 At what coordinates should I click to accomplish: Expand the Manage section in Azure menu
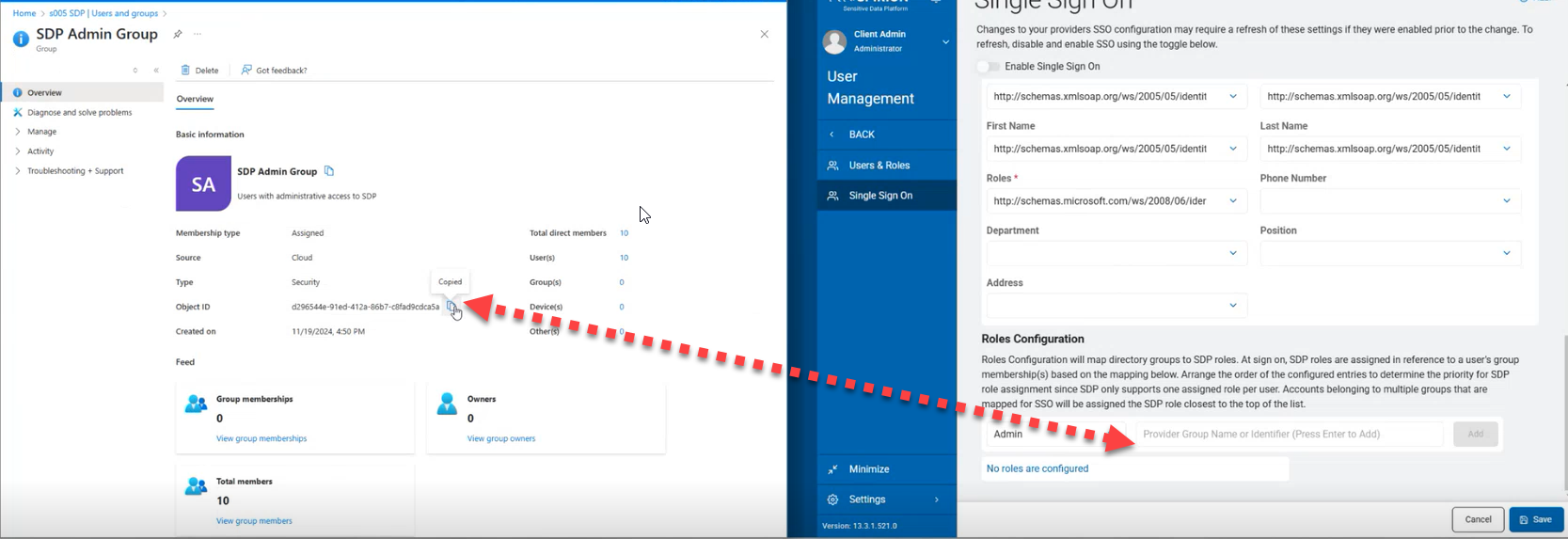pos(18,132)
